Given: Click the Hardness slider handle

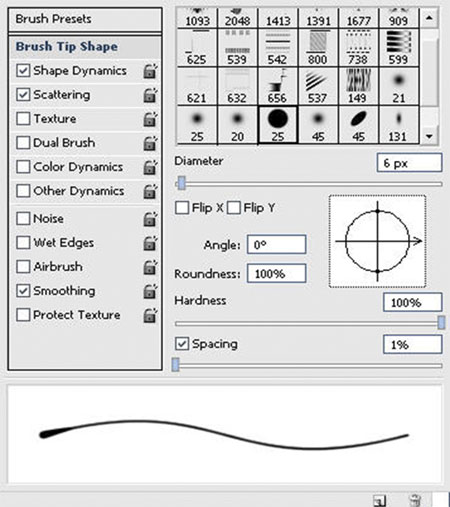Looking at the screenshot, I should coord(441,323).
